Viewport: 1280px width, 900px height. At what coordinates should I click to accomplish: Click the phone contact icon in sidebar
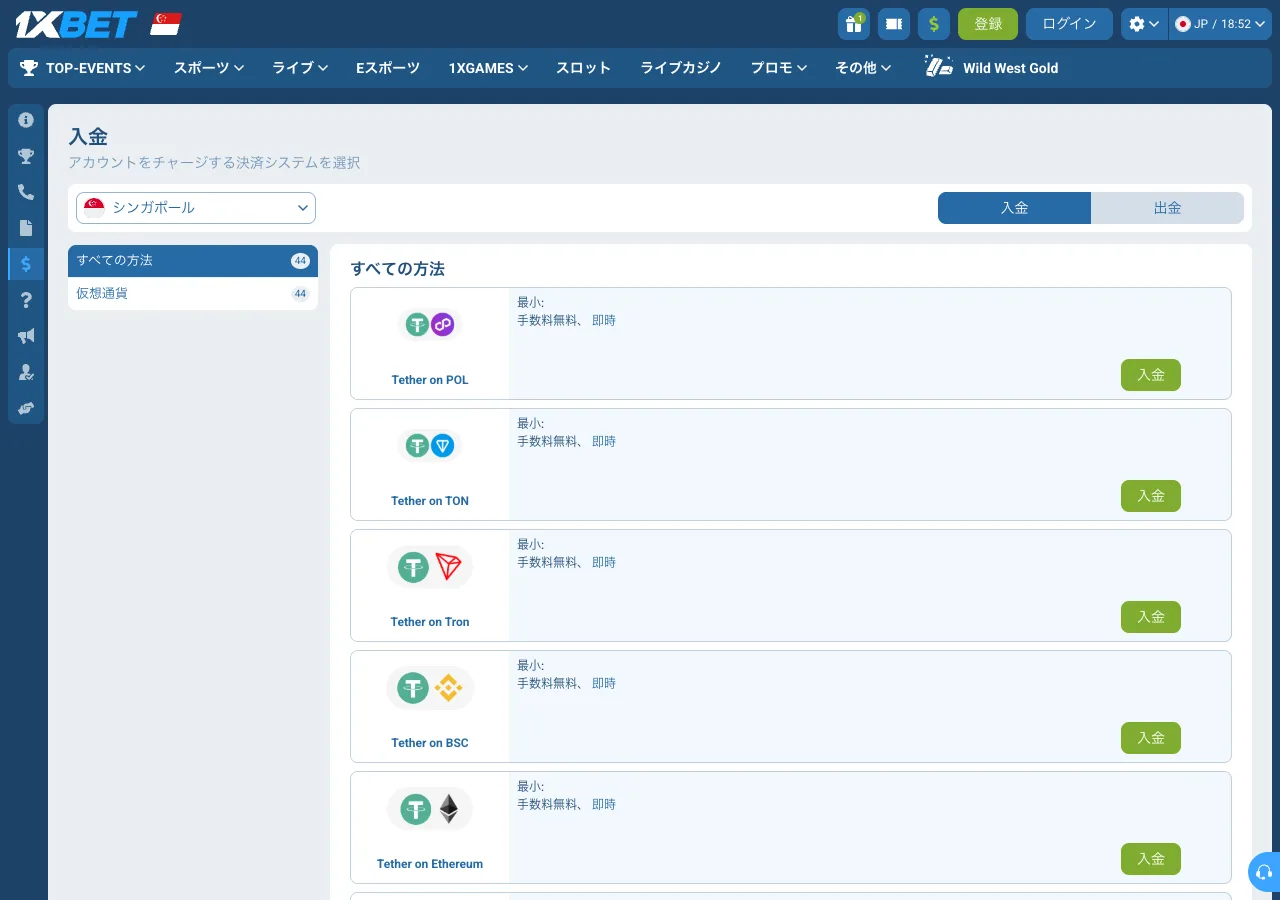pyautogui.click(x=26, y=192)
